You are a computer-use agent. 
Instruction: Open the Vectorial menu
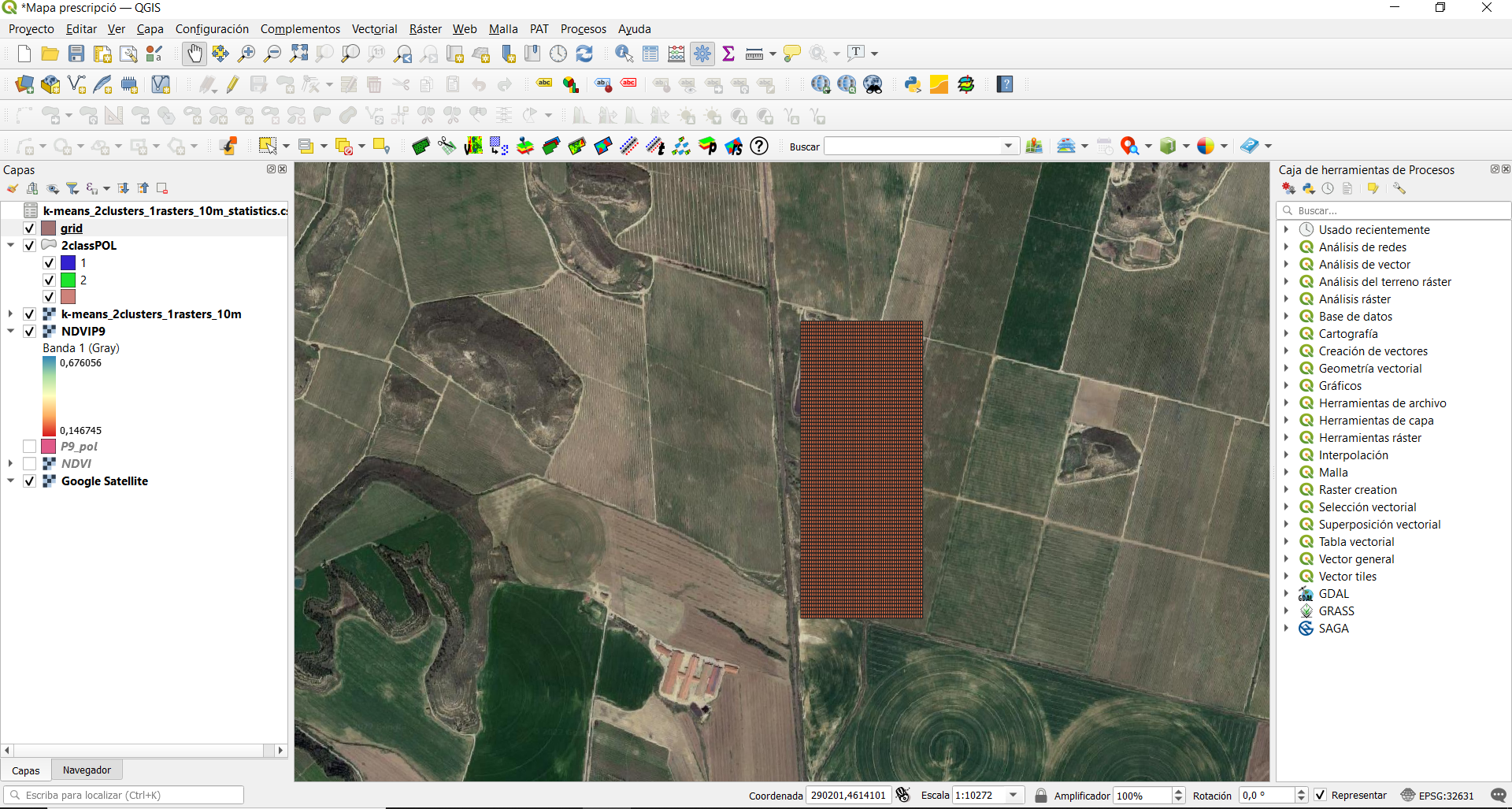coord(374,29)
